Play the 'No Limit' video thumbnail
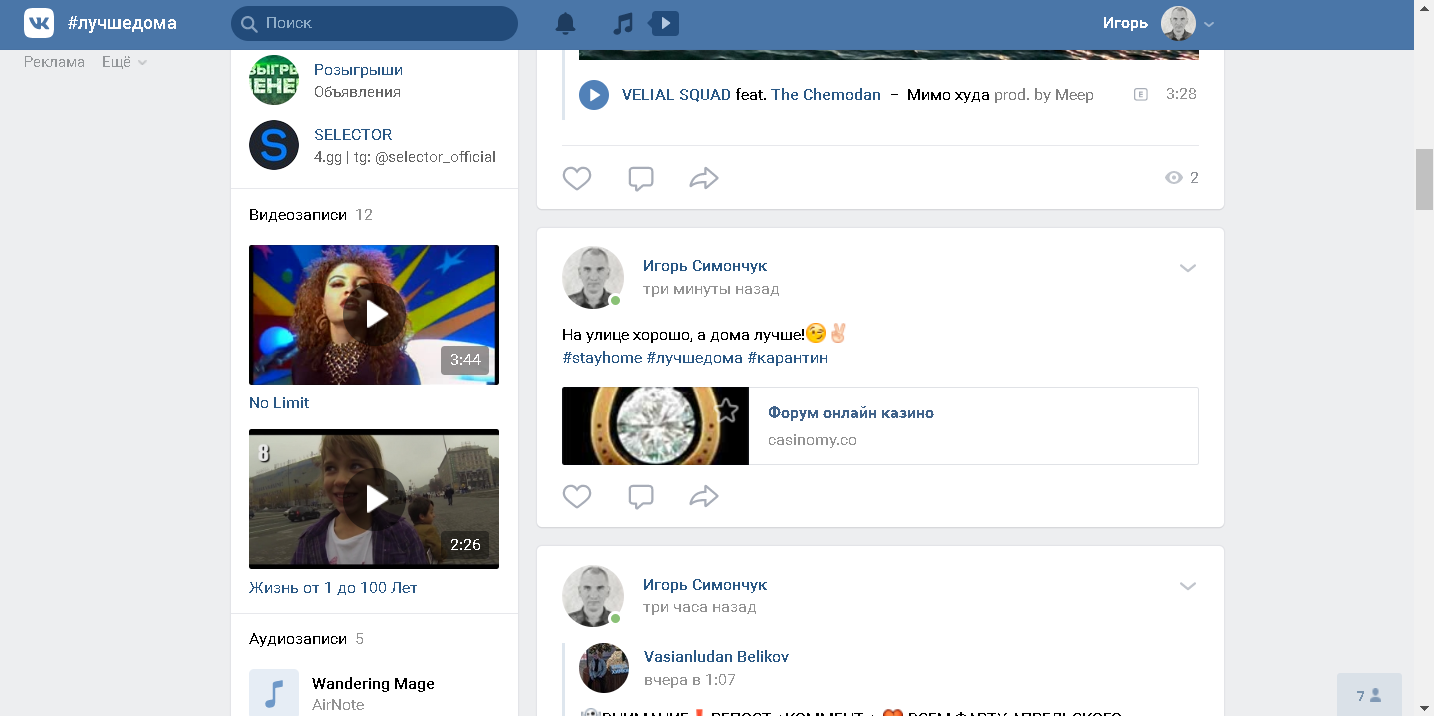This screenshot has height=716, width=1434. 374,314
